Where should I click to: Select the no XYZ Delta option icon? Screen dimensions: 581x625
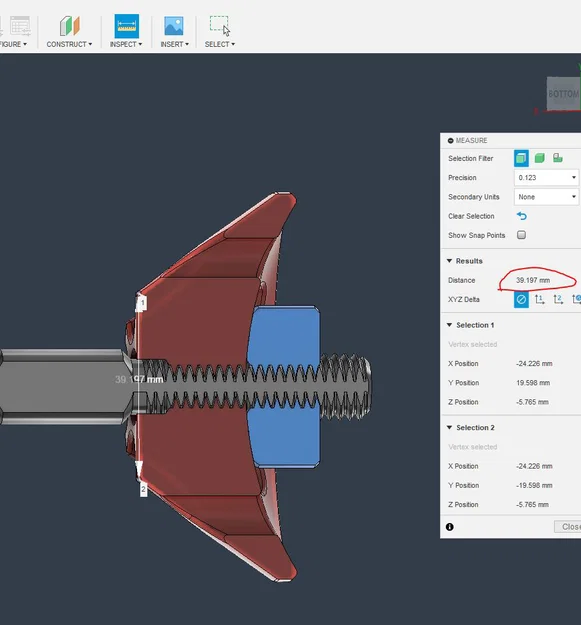click(x=521, y=299)
